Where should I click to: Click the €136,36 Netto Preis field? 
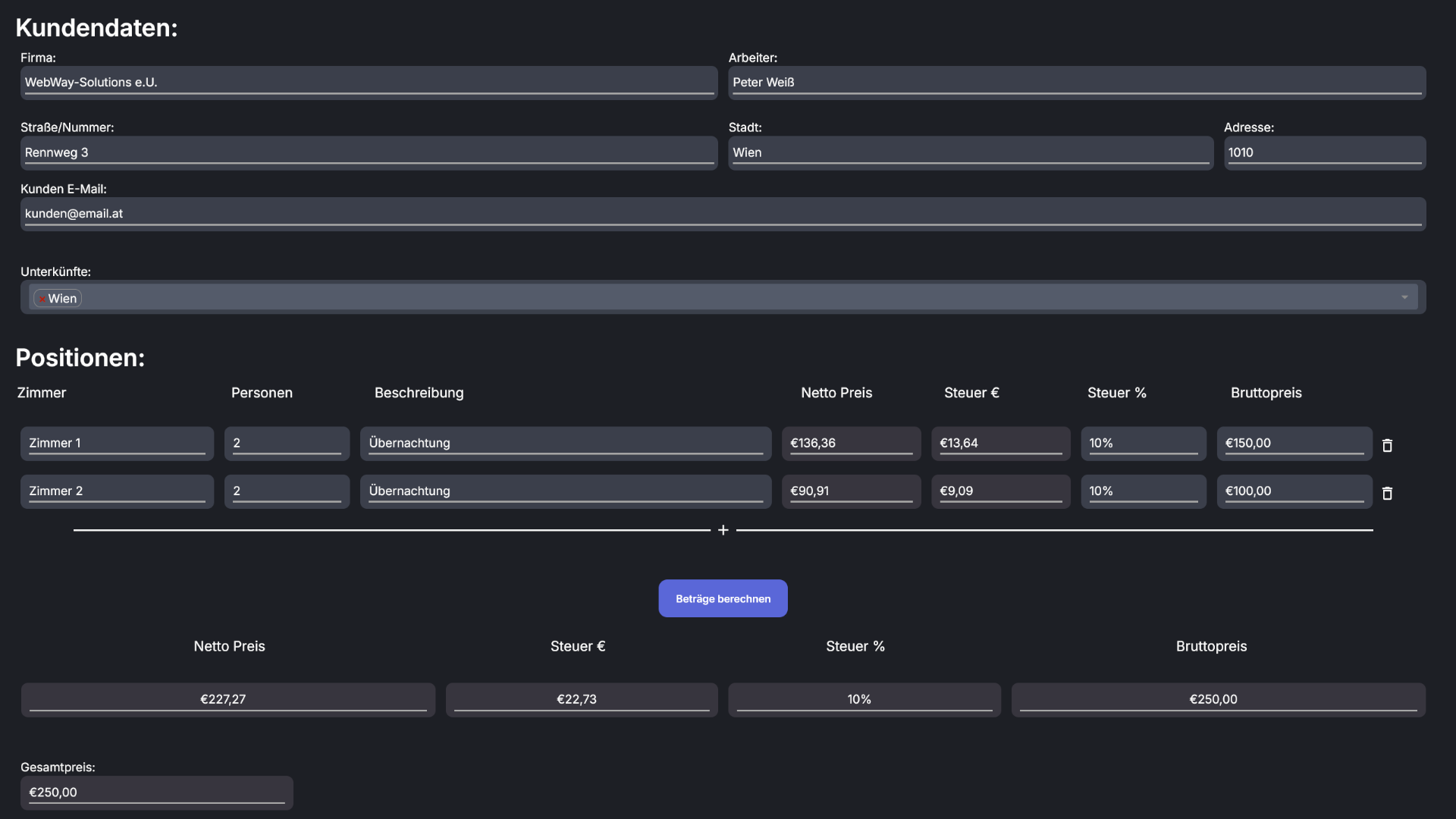pos(851,443)
